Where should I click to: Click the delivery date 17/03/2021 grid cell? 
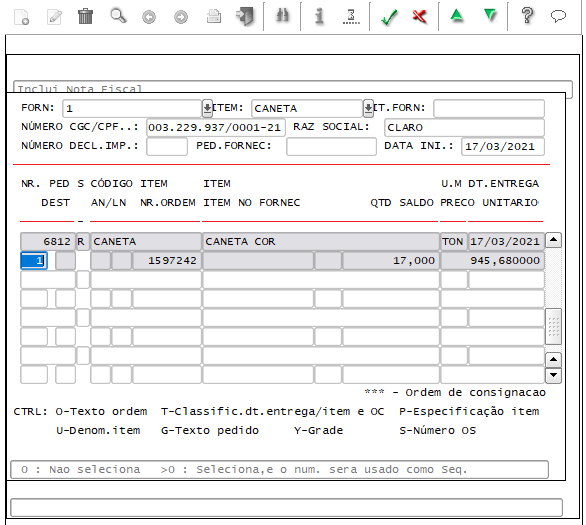(506, 241)
